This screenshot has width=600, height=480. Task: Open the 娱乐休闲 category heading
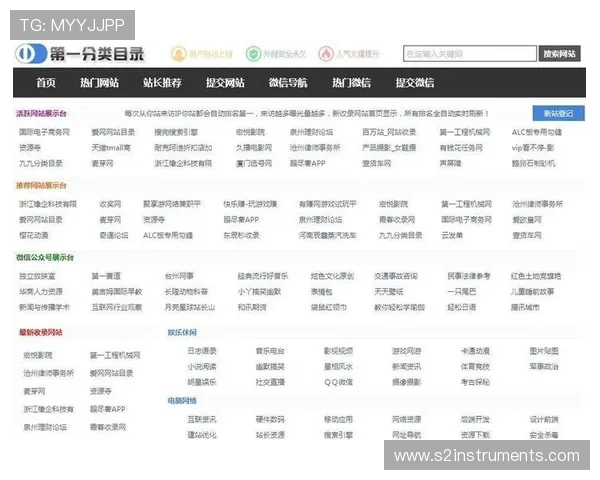click(x=182, y=332)
